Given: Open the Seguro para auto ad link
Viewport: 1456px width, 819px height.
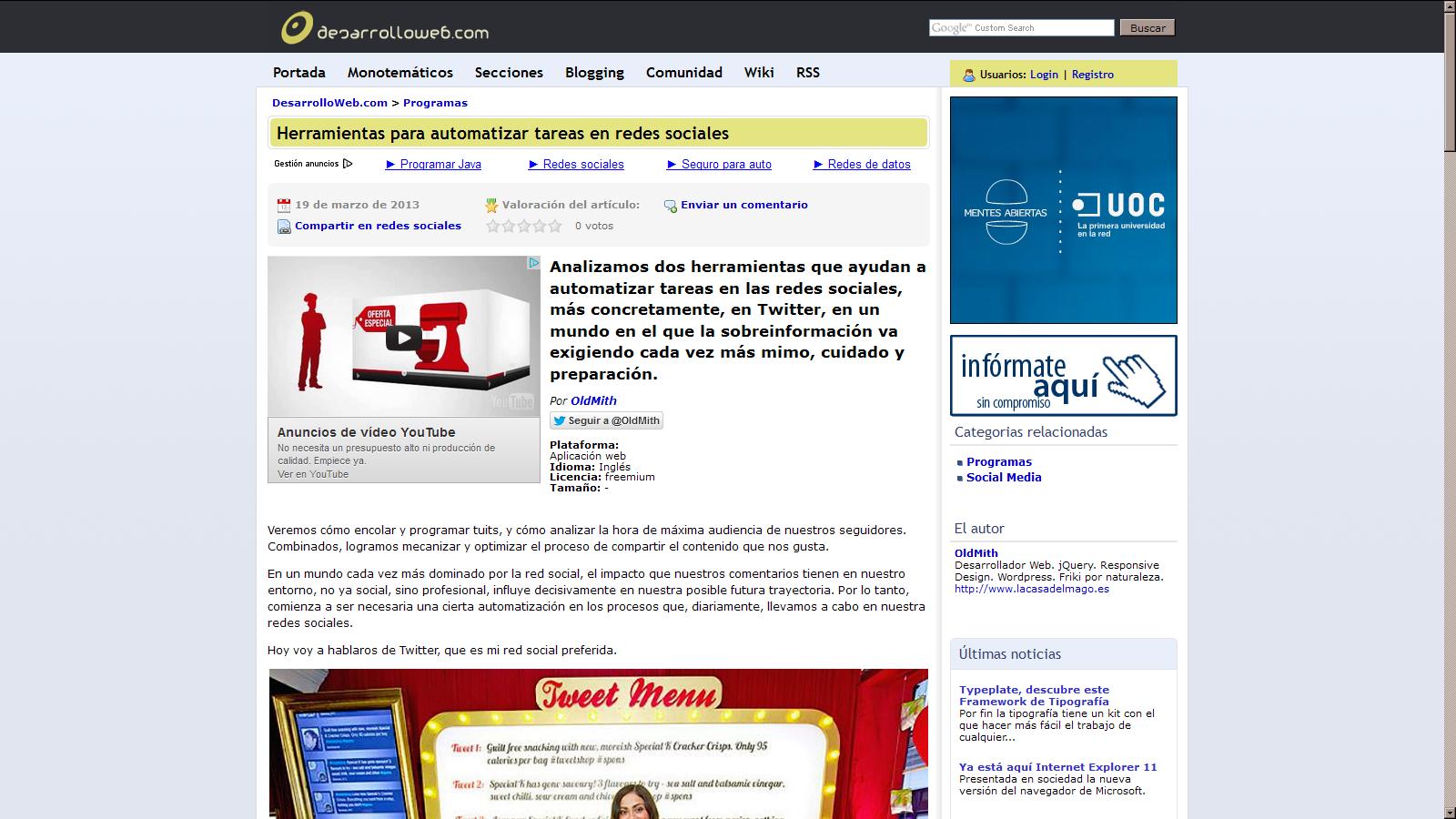Looking at the screenshot, I should tap(719, 165).
